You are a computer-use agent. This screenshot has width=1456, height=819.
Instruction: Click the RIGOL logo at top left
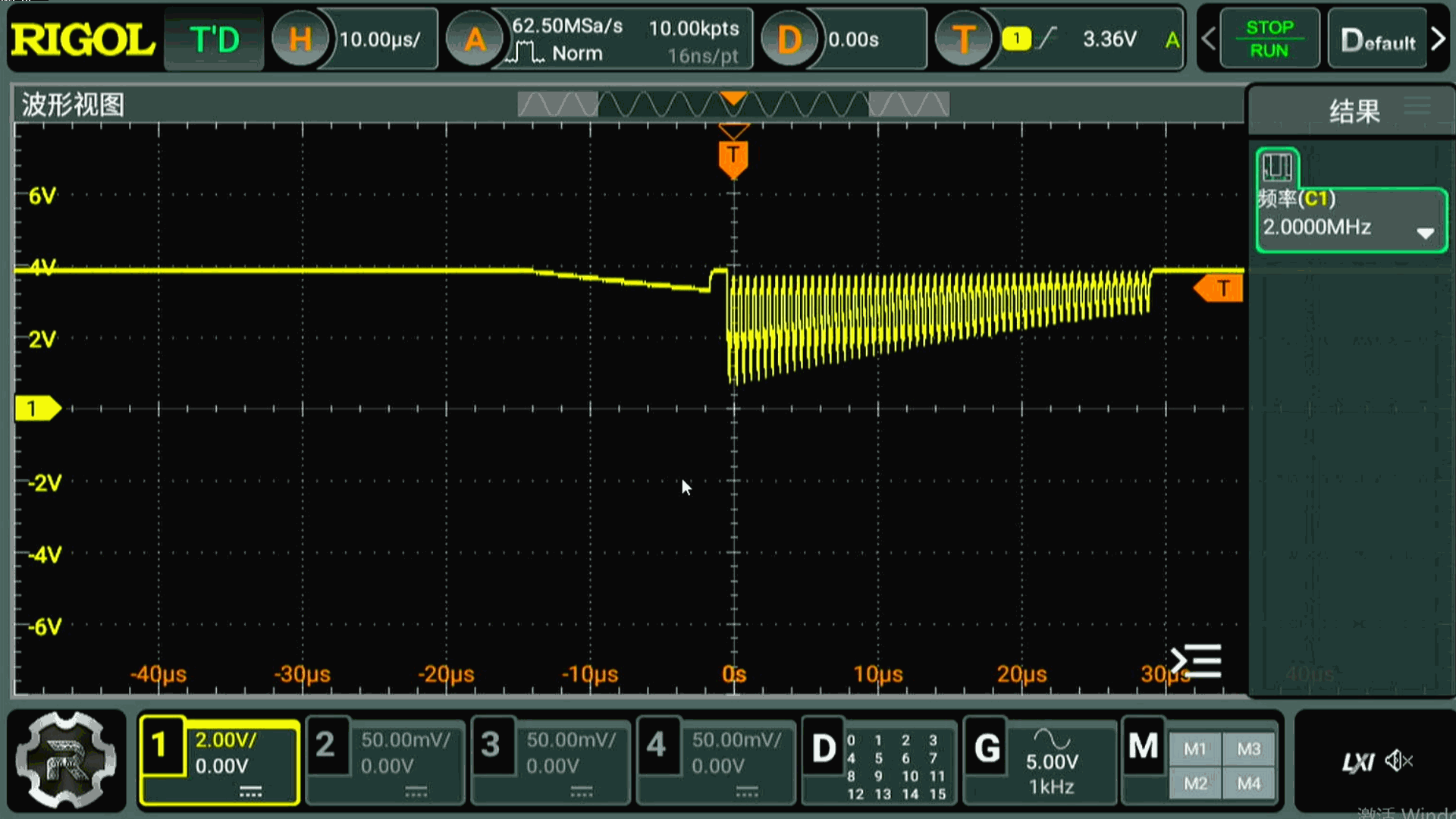[x=82, y=39]
